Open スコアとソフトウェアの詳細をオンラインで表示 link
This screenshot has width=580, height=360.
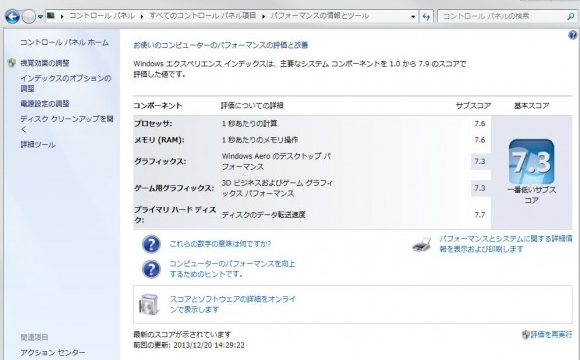point(233,304)
